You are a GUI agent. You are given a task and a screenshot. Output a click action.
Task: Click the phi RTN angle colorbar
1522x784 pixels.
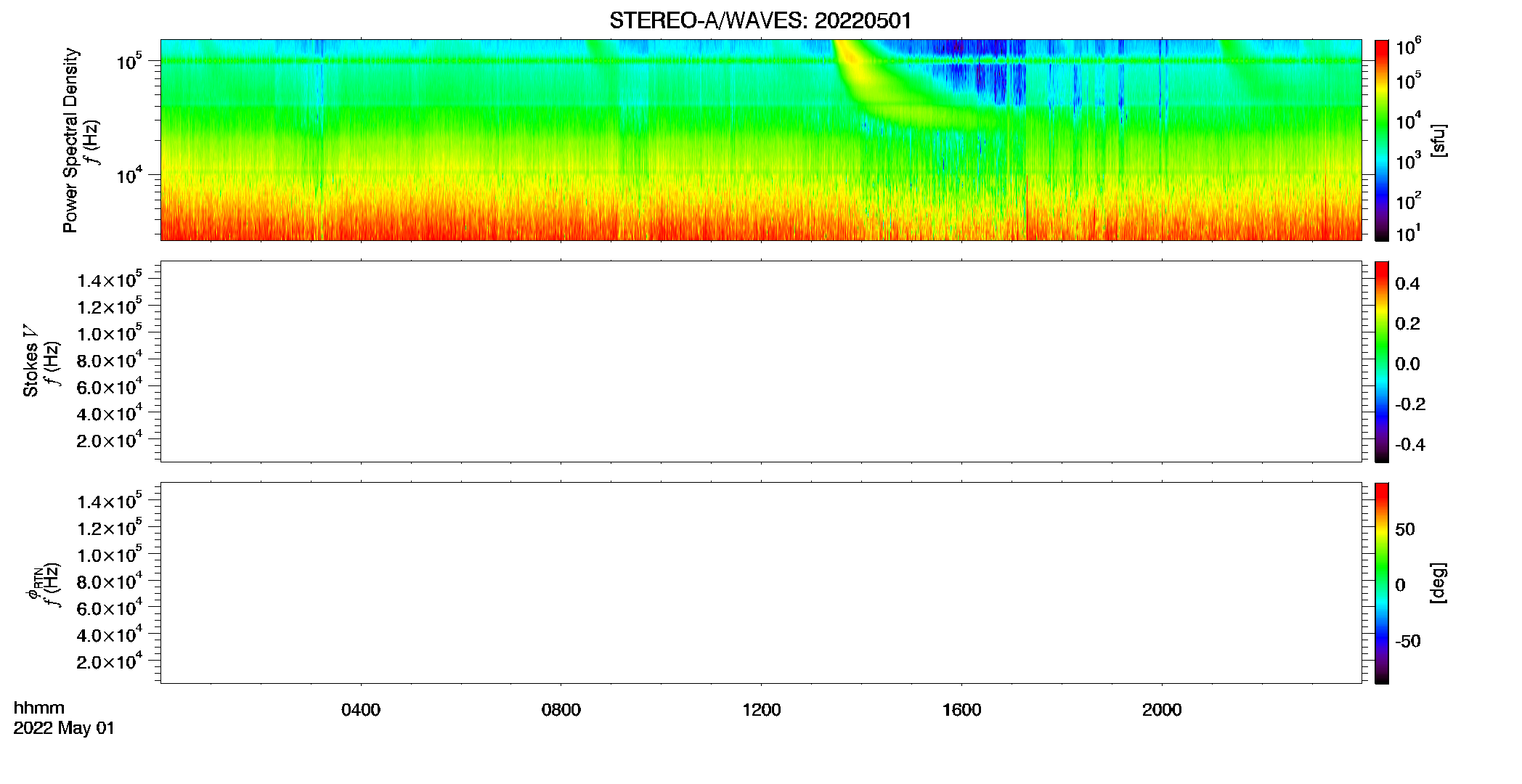pos(1382,583)
